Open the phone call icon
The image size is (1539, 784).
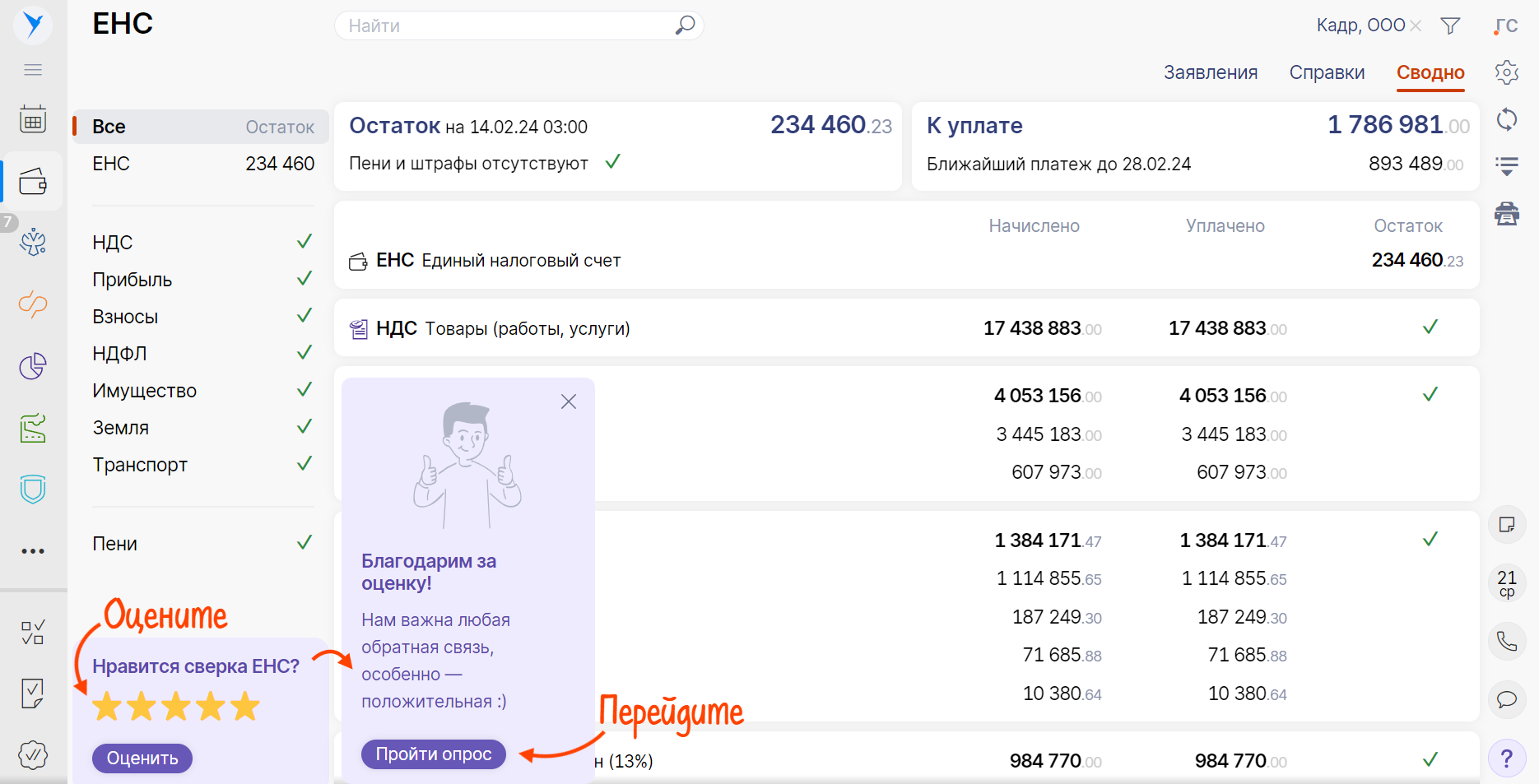pos(1507,641)
